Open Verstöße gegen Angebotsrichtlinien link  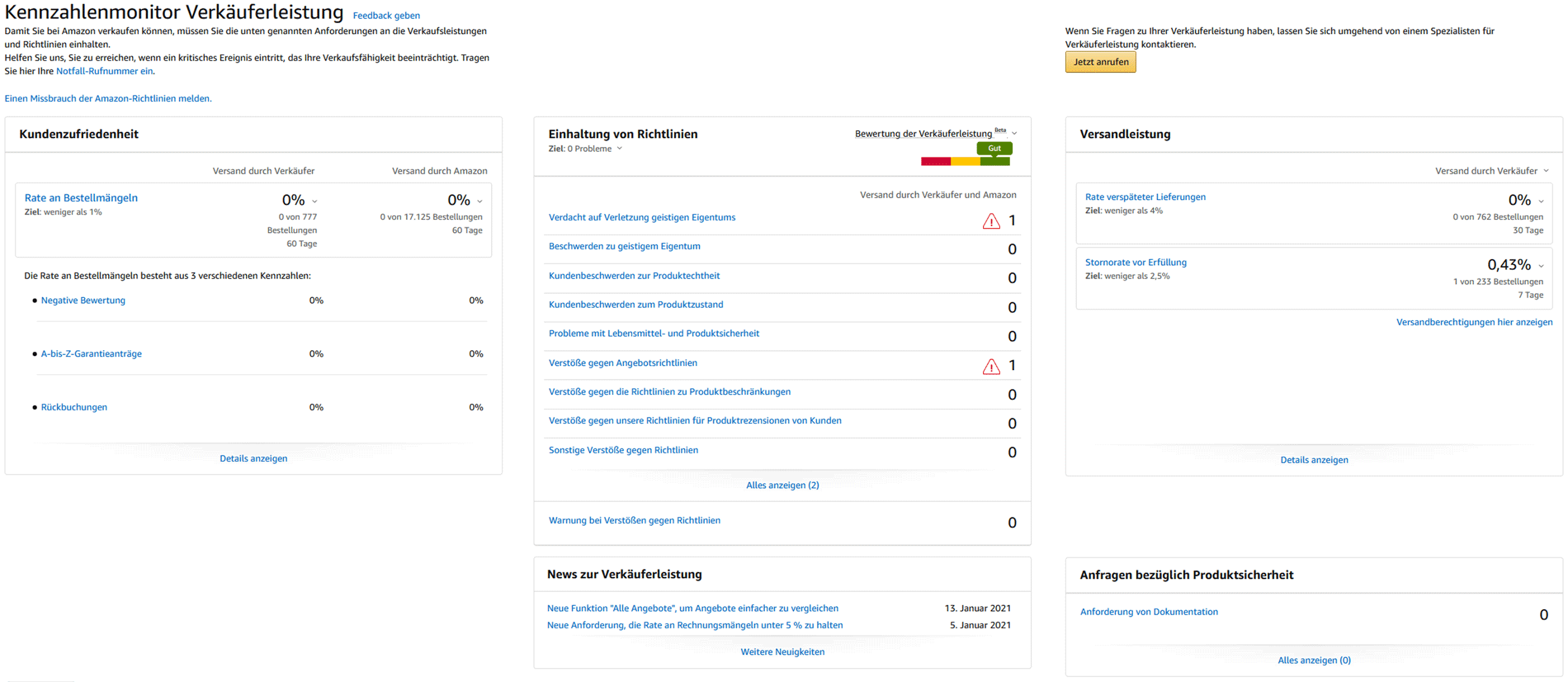[623, 363]
